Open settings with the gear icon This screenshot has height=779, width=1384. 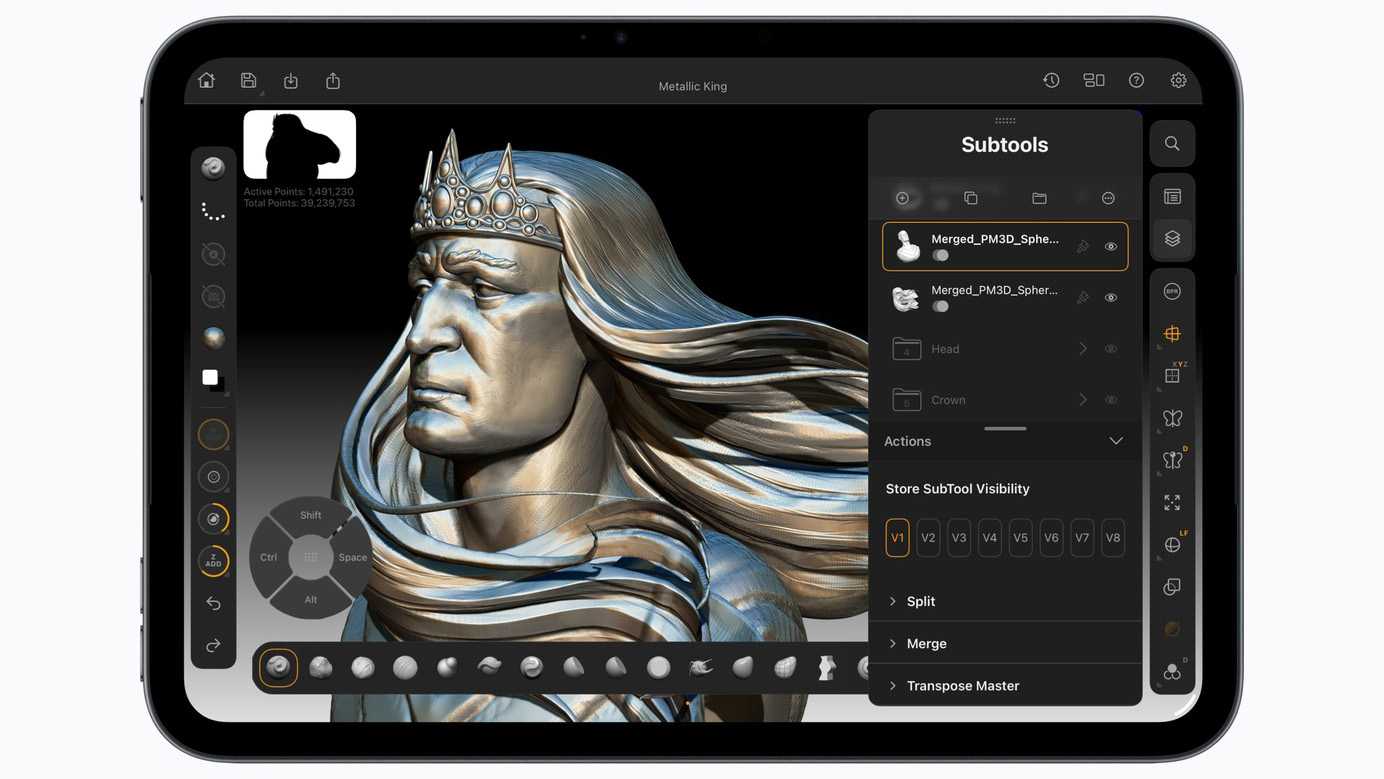(x=1179, y=81)
